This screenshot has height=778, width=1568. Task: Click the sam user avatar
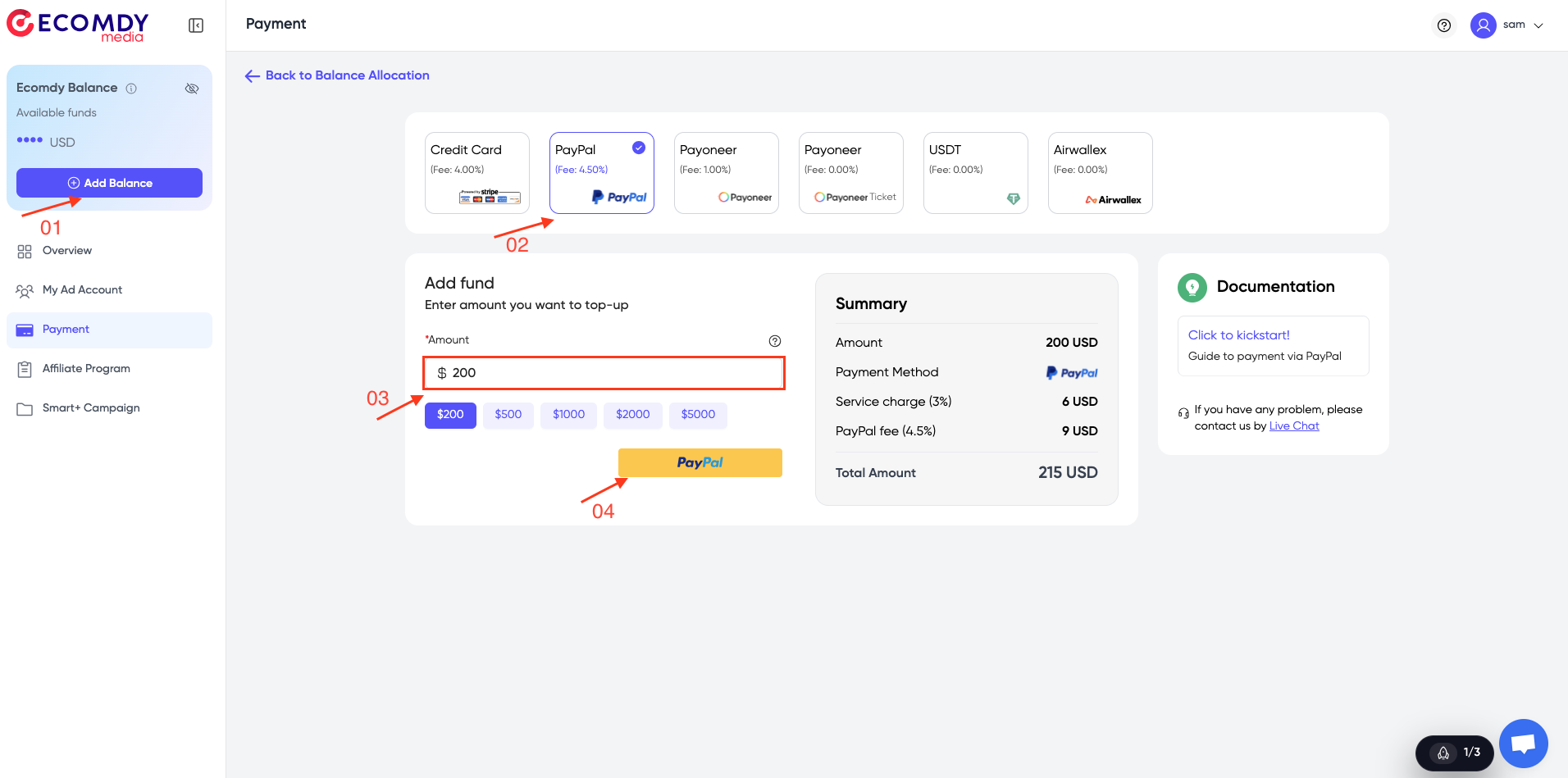[x=1483, y=25]
